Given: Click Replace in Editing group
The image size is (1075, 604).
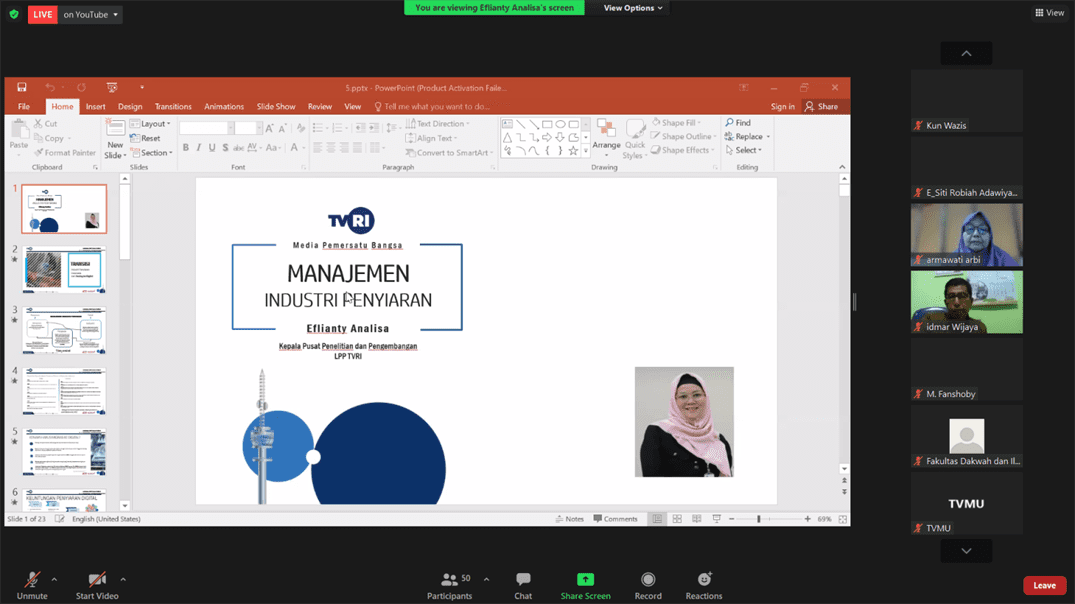Looking at the screenshot, I should pyautogui.click(x=747, y=136).
